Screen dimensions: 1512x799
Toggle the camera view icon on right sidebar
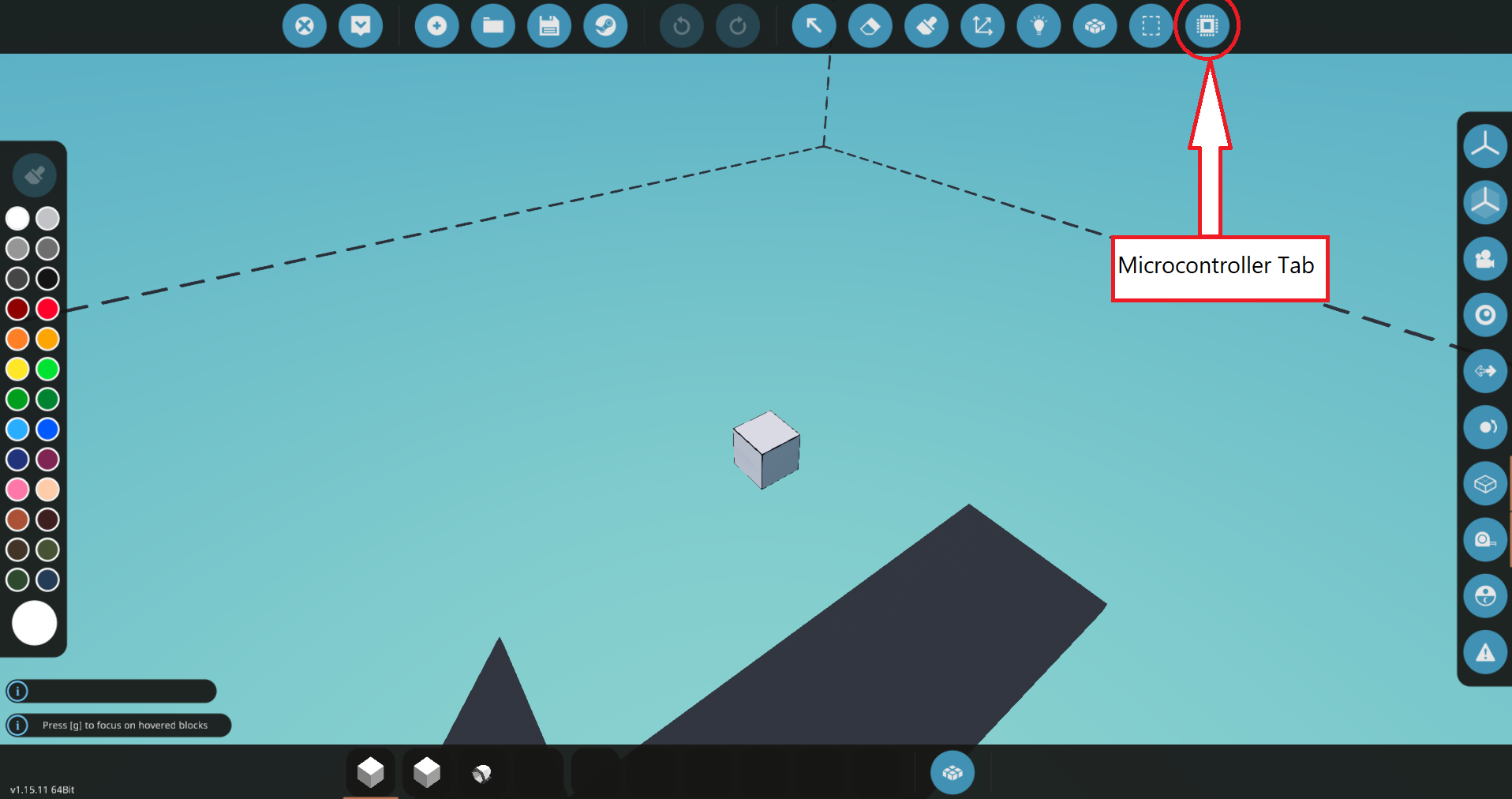point(1485,259)
